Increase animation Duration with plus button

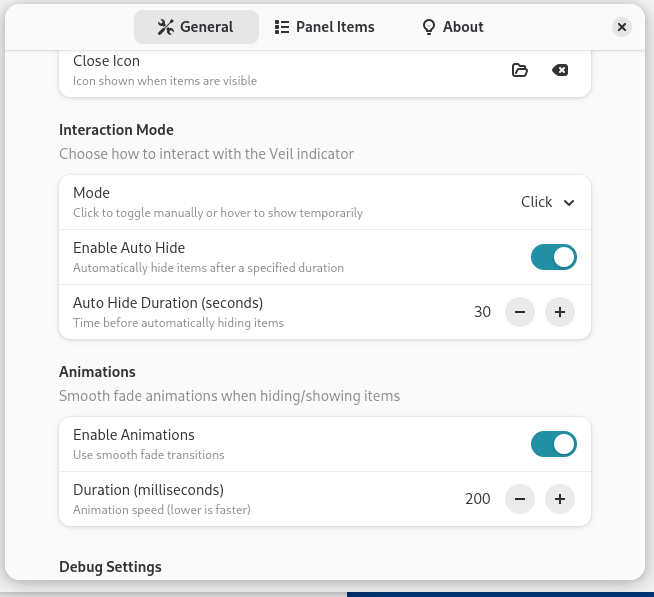tap(560, 499)
